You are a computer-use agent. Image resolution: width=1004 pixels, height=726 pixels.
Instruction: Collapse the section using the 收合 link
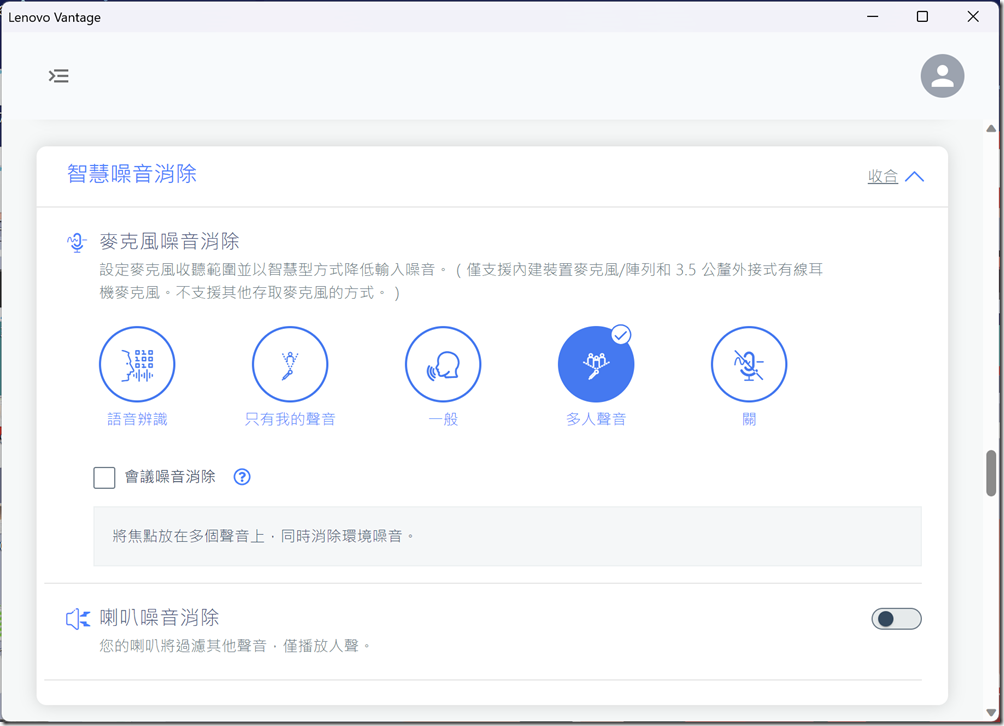pos(882,177)
